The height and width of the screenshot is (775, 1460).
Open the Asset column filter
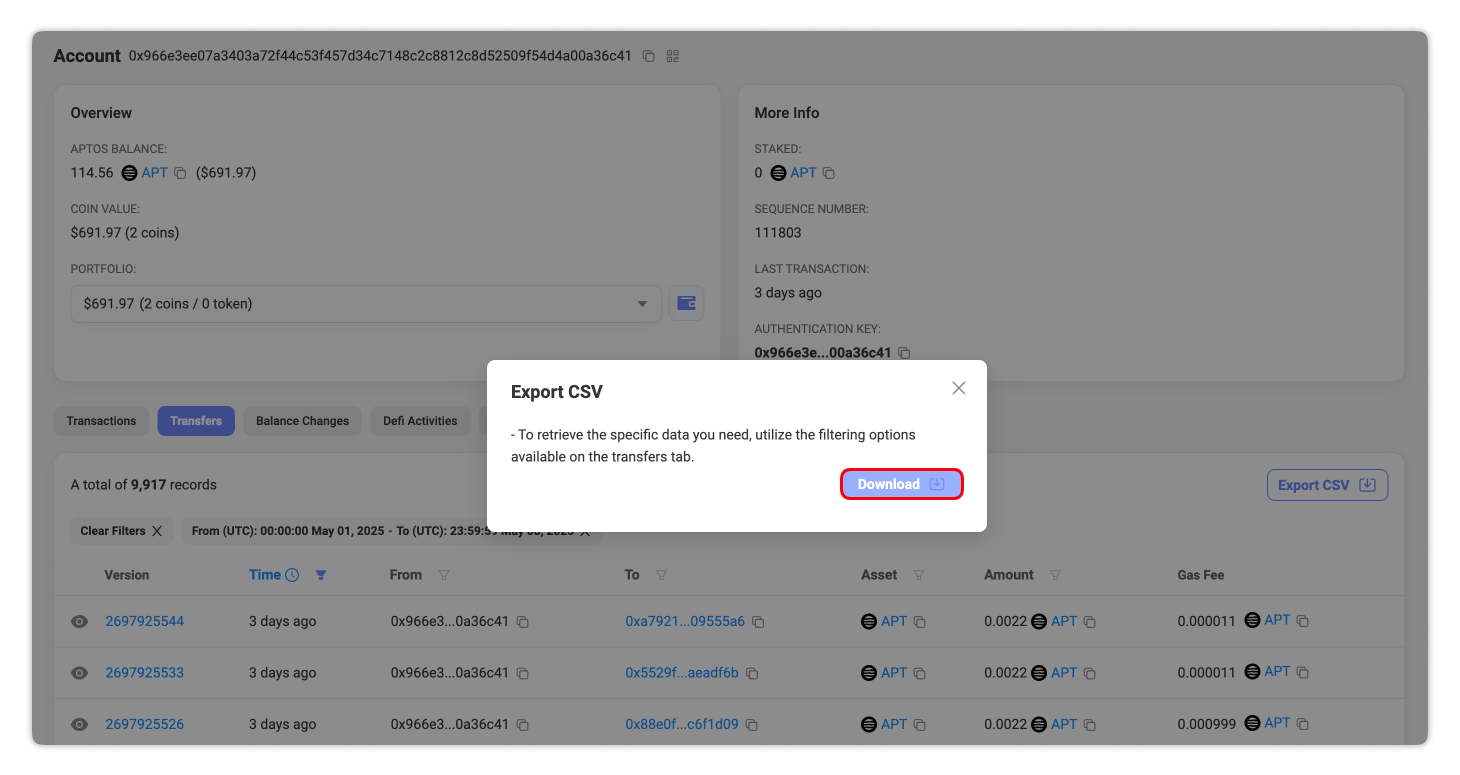pos(918,575)
